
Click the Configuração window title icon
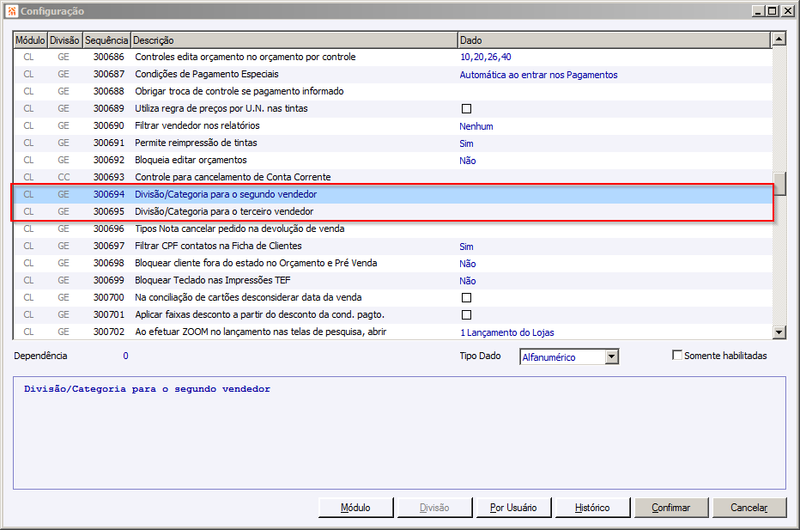pyautogui.click(x=12, y=11)
